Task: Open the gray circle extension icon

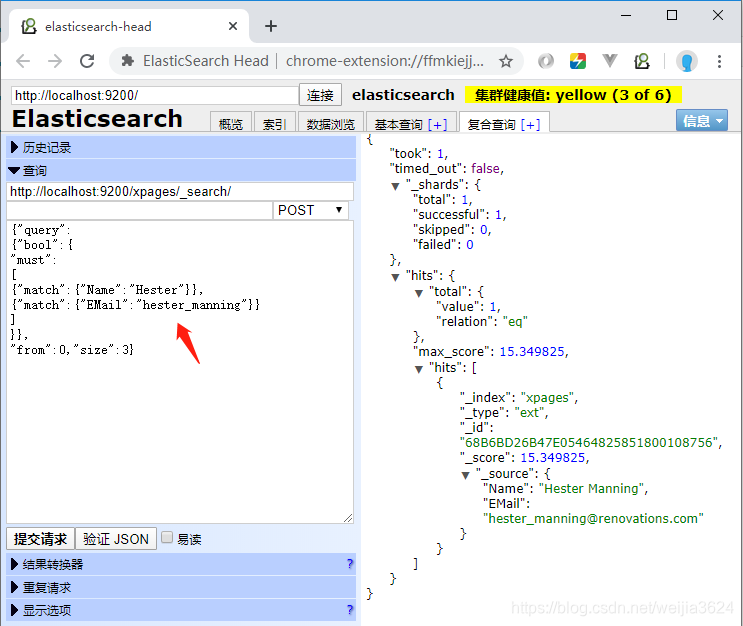Action: 546,61
